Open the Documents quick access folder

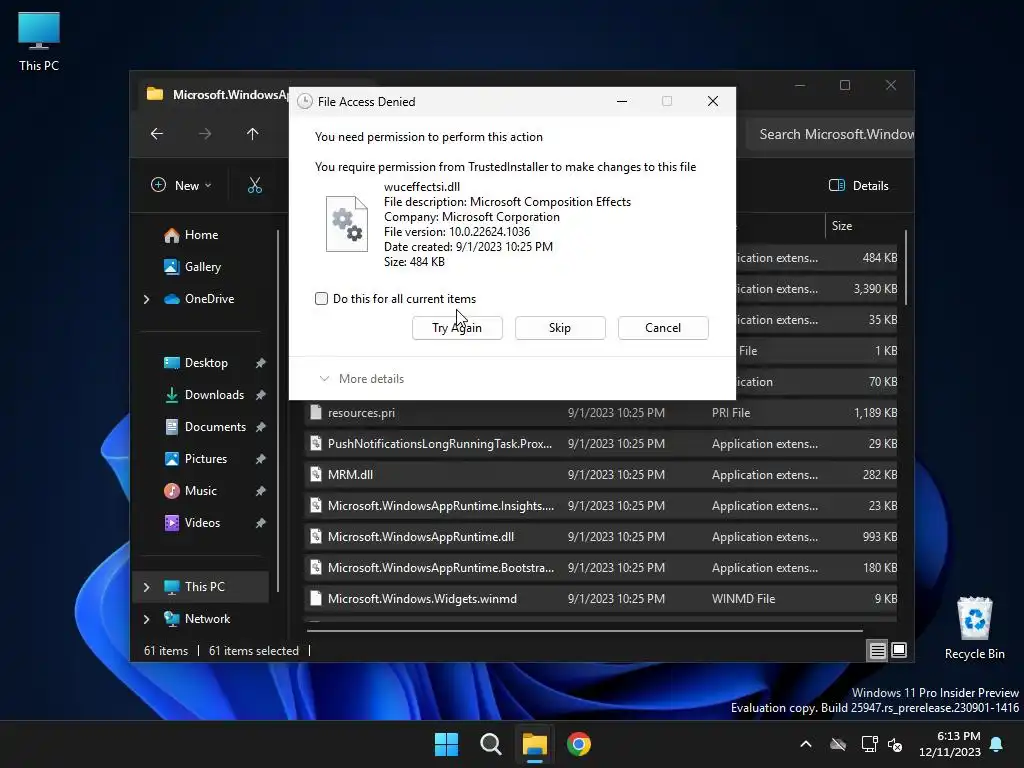tap(215, 427)
